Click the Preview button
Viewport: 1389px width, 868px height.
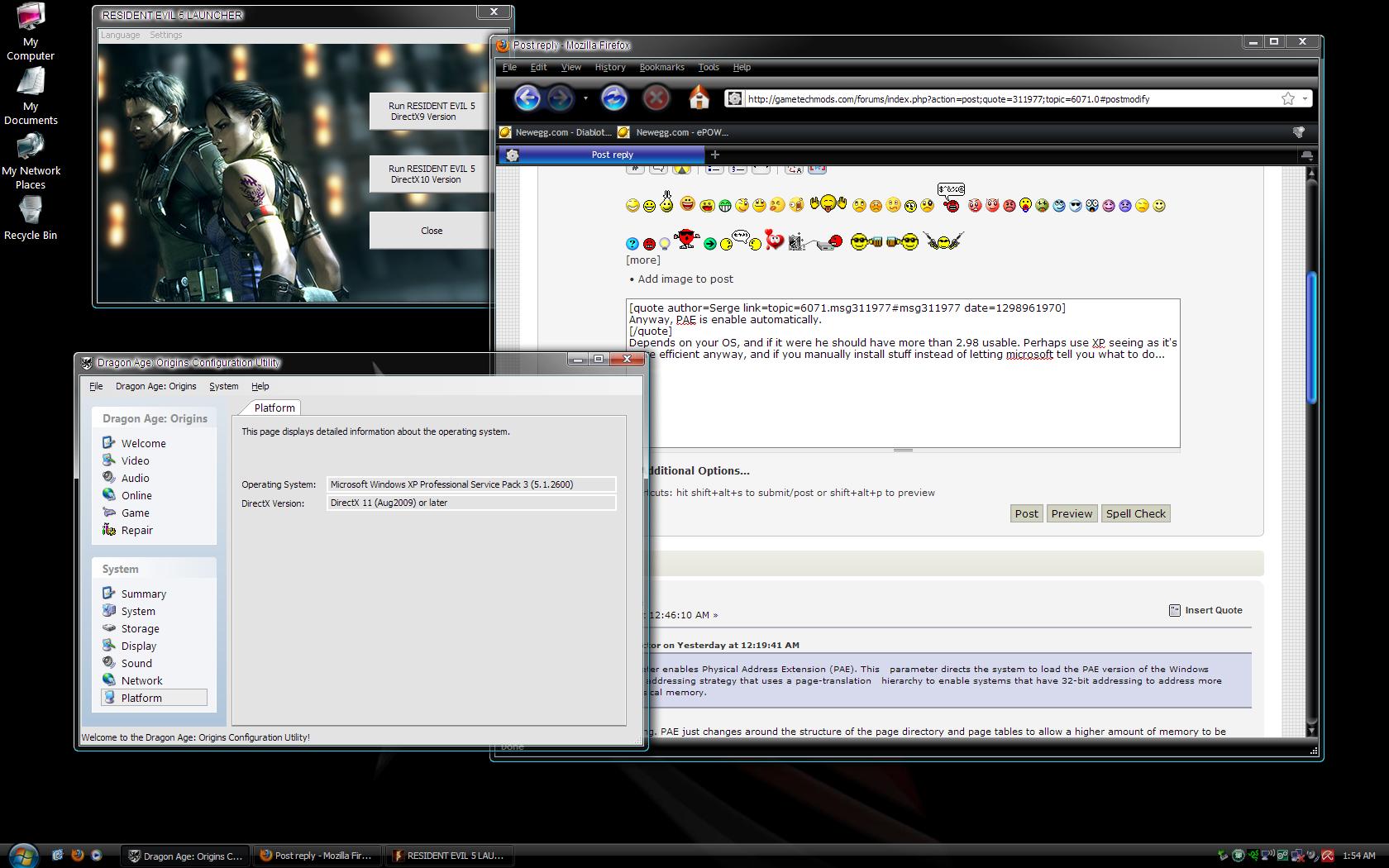coord(1072,513)
